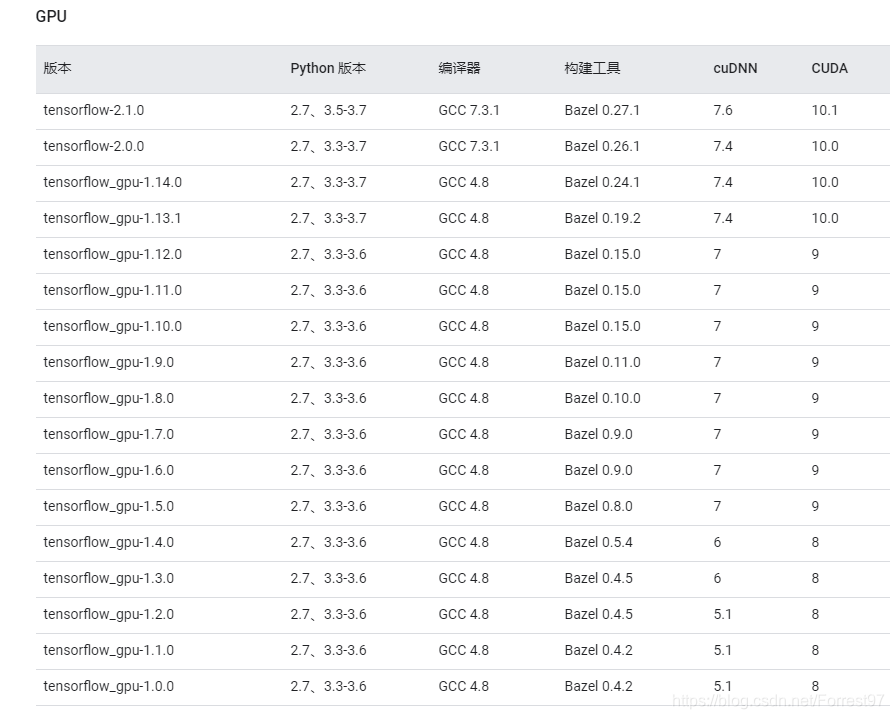Select the tensorflow_gpu-1.5.0 cell
Image resolution: width=894 pixels, height=719 pixels.
[108, 506]
